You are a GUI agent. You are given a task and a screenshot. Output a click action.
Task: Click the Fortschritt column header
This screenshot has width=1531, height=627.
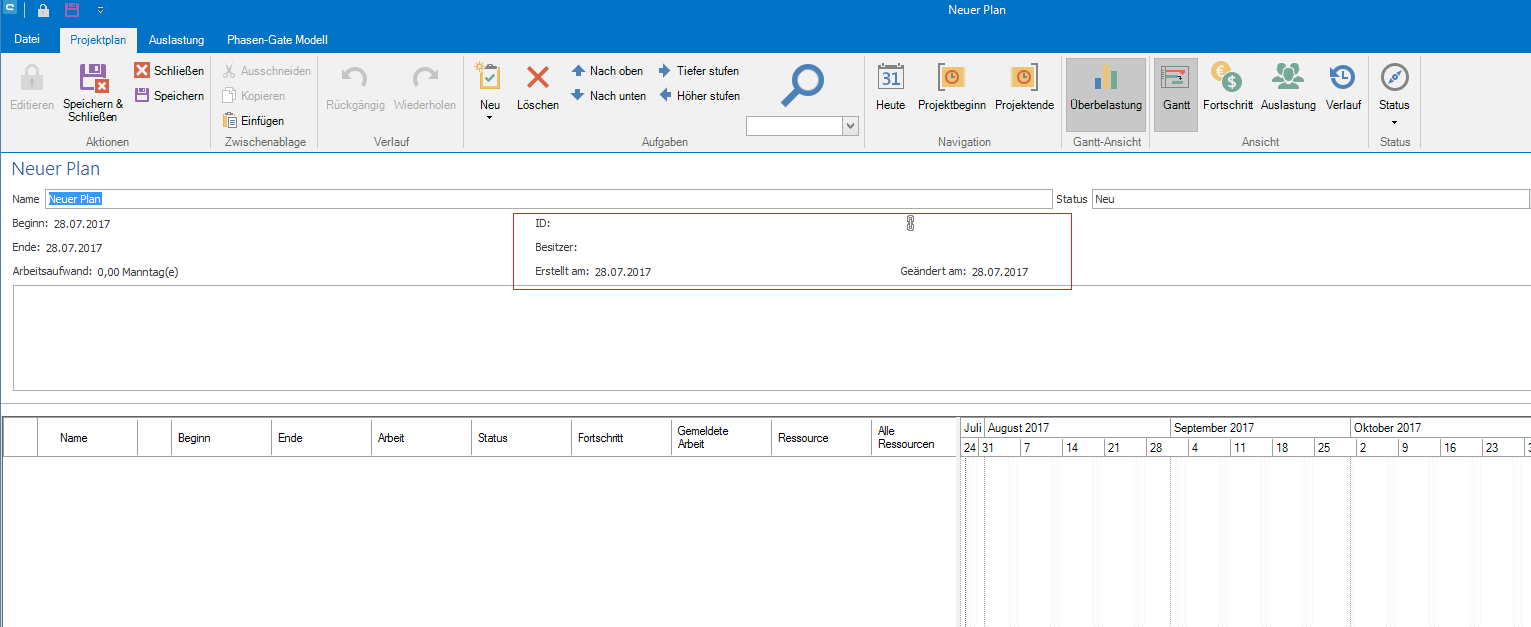tap(601, 438)
